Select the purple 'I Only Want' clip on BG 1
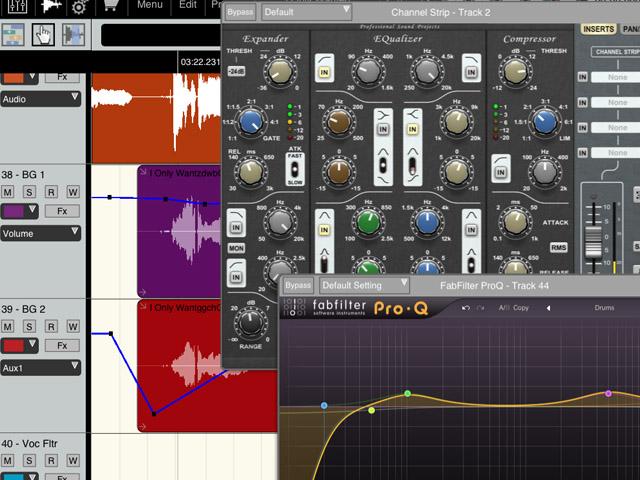 180,233
